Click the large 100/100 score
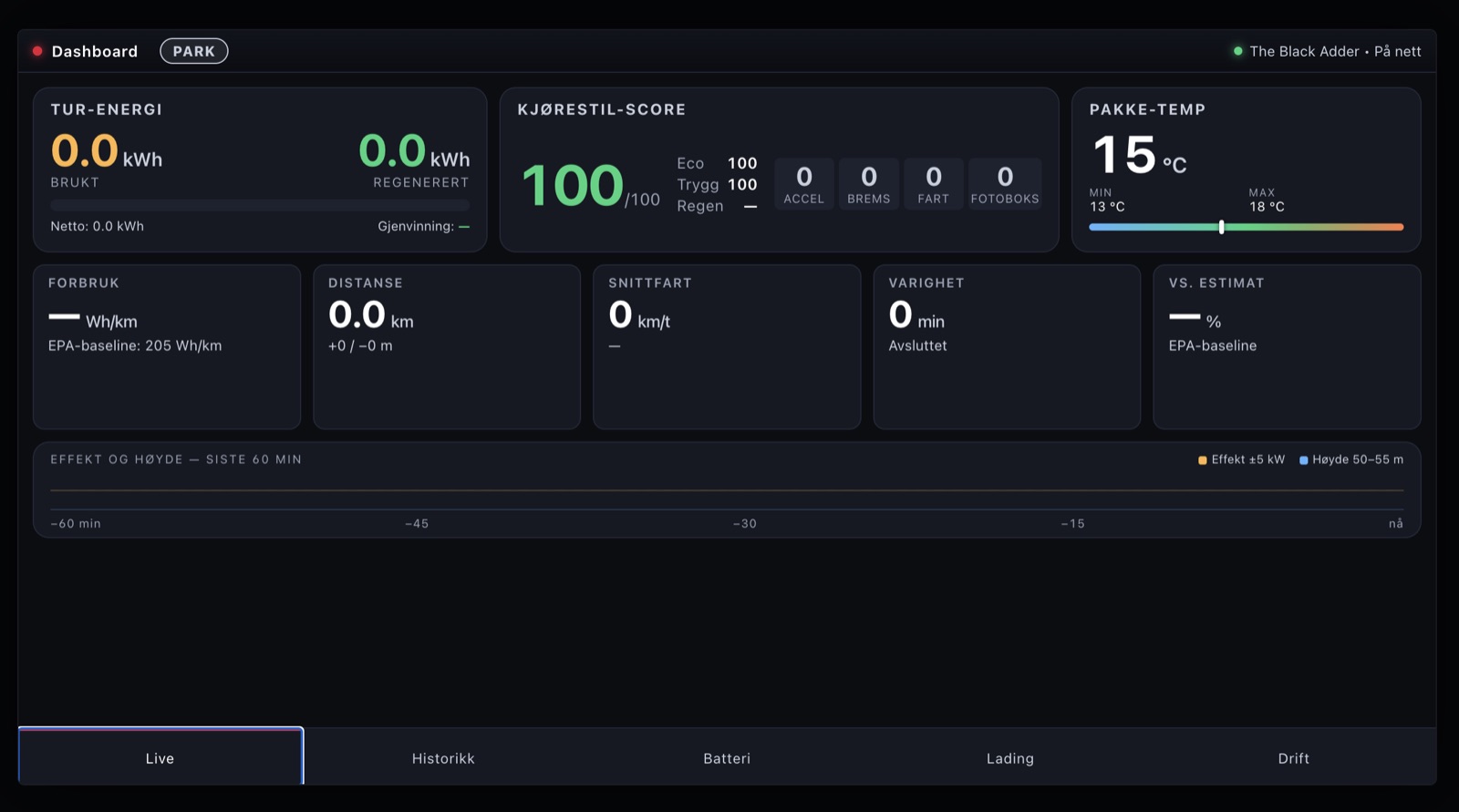Screen dimensions: 1459x812 (x=590, y=186)
